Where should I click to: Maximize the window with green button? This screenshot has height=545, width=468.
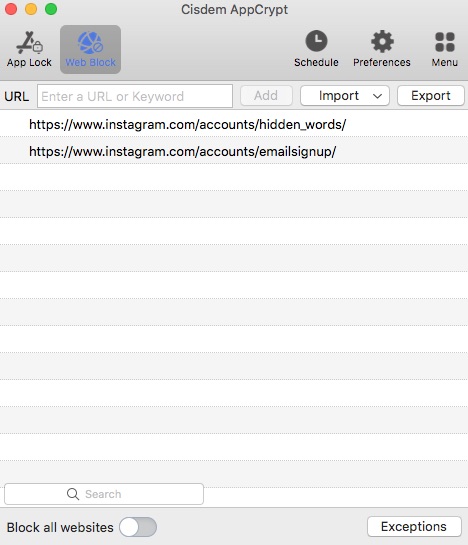pyautogui.click(x=51, y=9)
